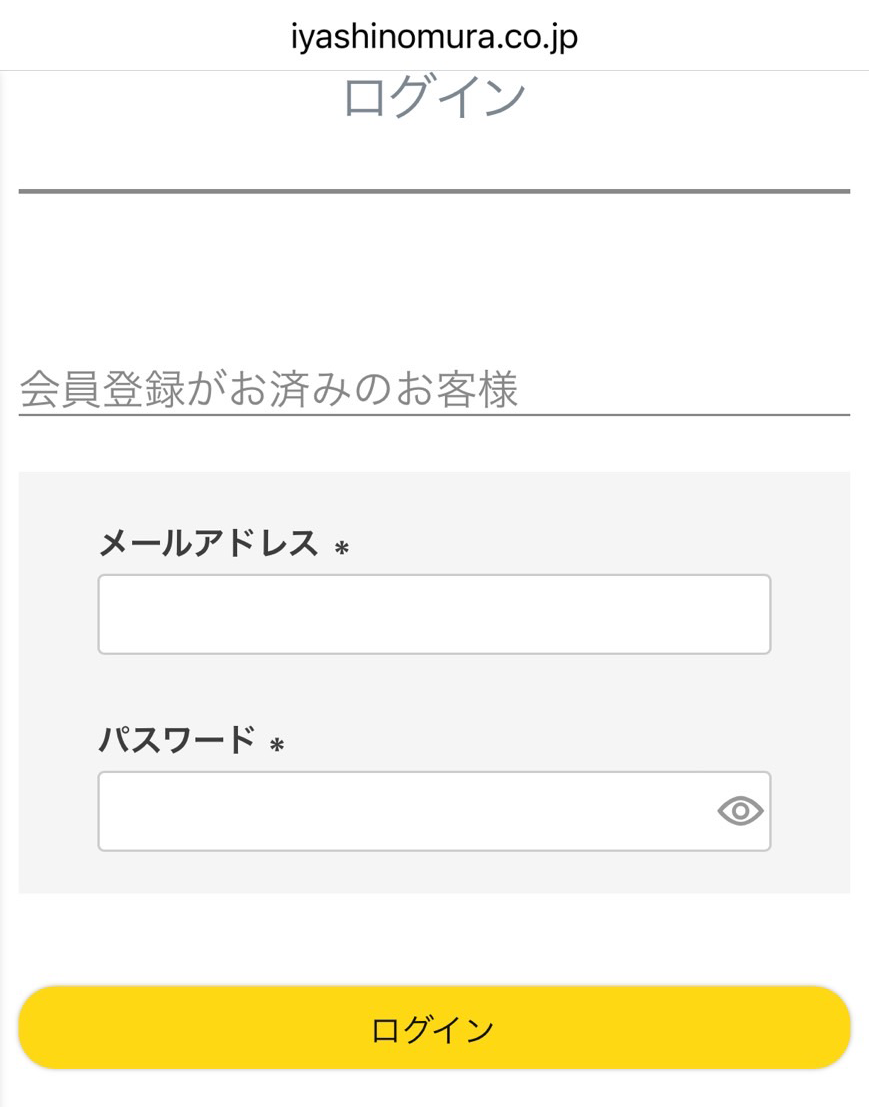Click the gray ログイン page title
This screenshot has height=1107, width=869.
434,98
